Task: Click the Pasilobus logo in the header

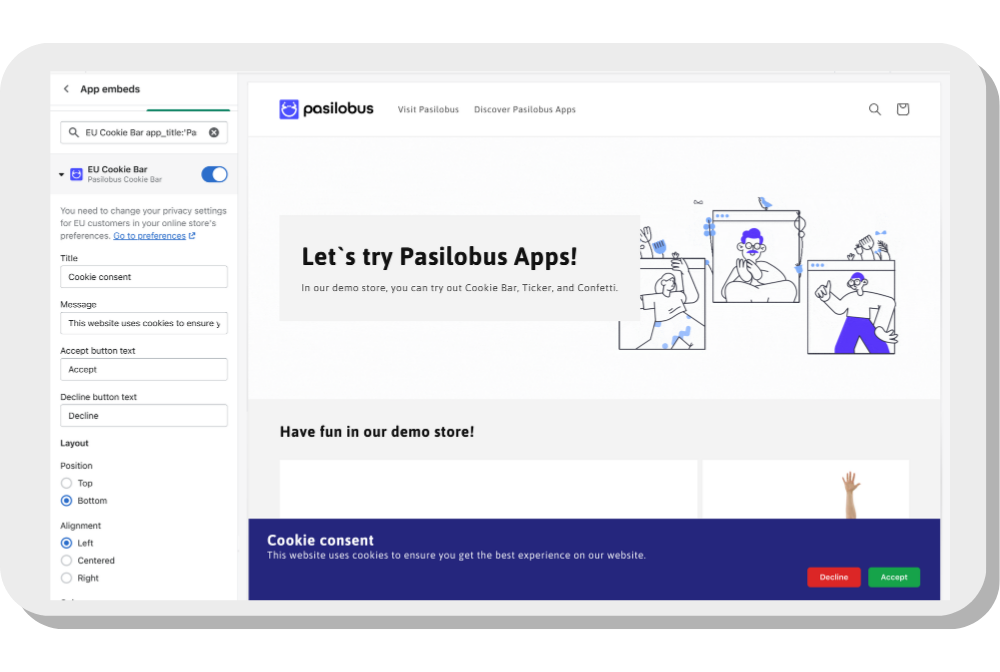Action: (326, 109)
